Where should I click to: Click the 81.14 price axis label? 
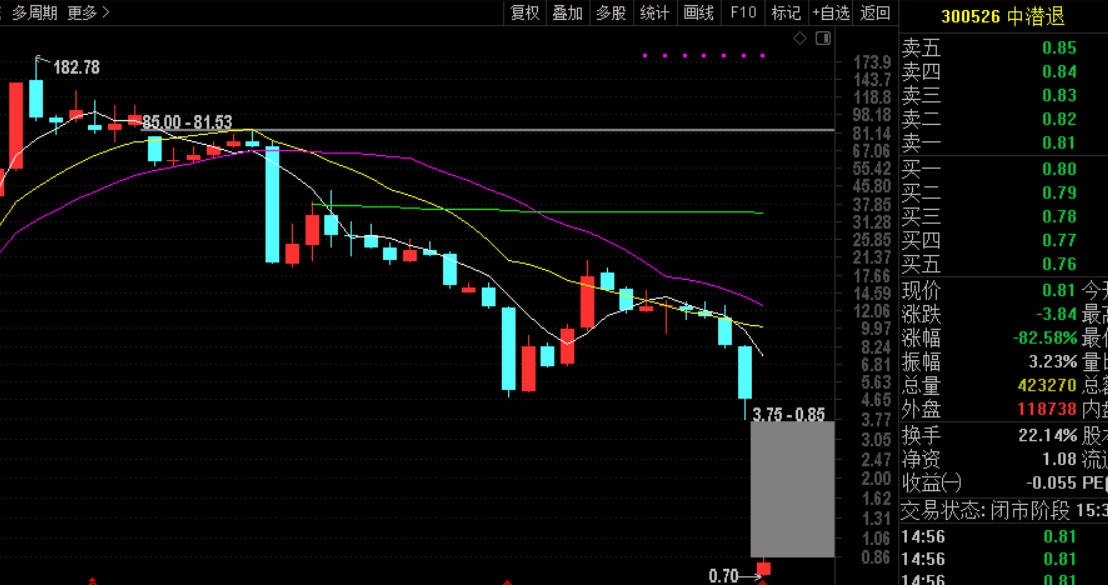click(873, 133)
